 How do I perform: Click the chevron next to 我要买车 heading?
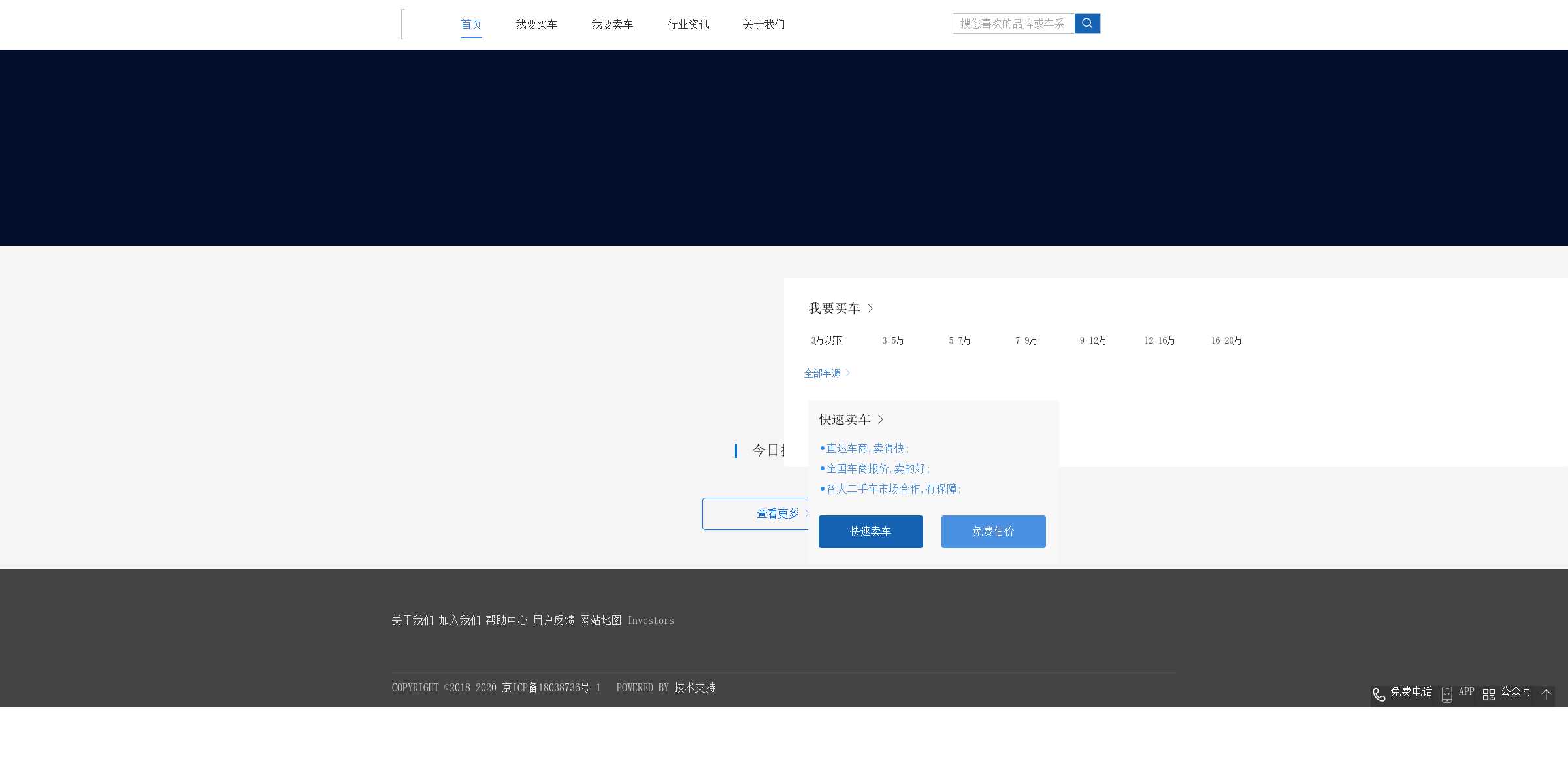[870, 308]
